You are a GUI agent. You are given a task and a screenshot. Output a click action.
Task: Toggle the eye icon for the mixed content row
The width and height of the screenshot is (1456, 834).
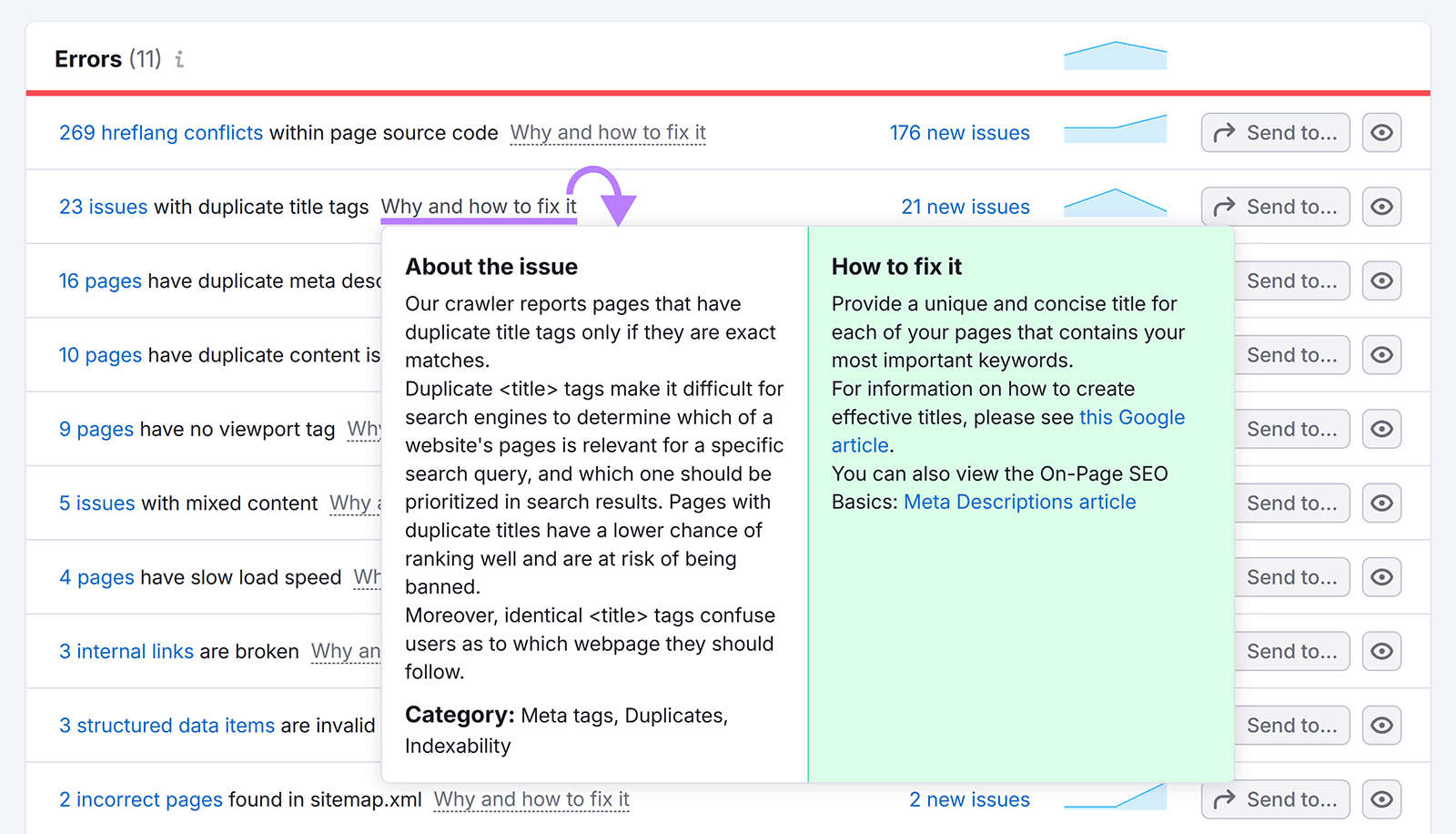(1381, 503)
